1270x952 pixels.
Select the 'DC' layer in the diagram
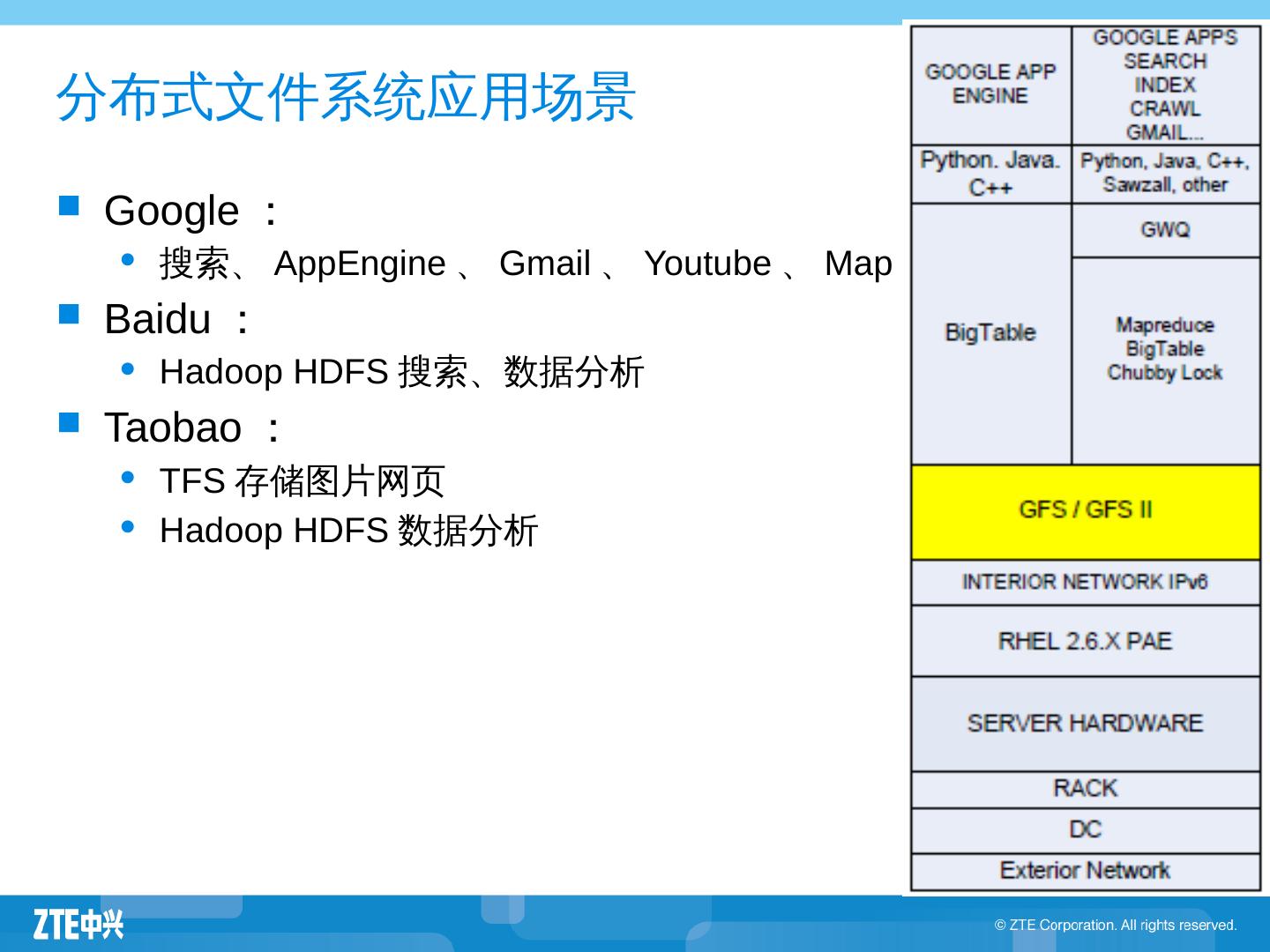(1086, 830)
